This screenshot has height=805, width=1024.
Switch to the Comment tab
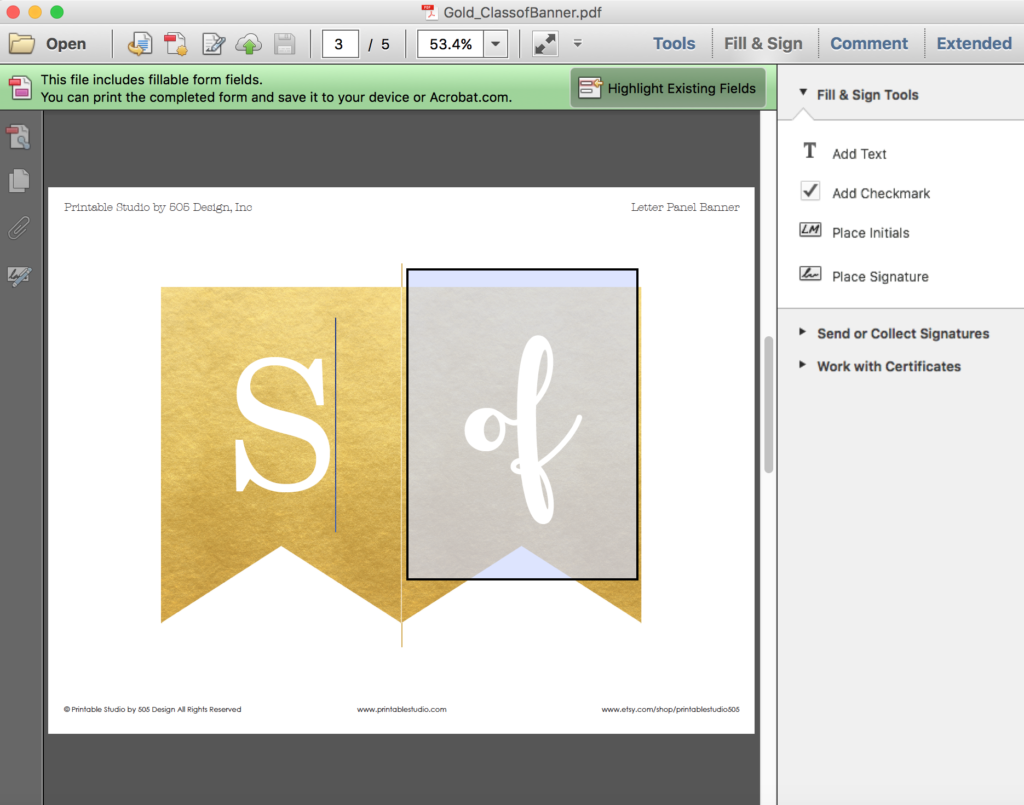870,43
